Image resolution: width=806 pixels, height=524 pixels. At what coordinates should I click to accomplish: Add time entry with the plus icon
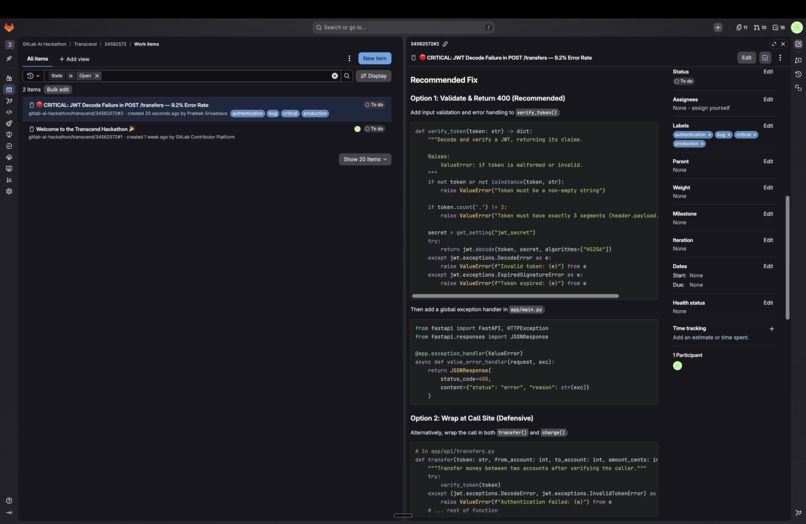tap(771, 329)
